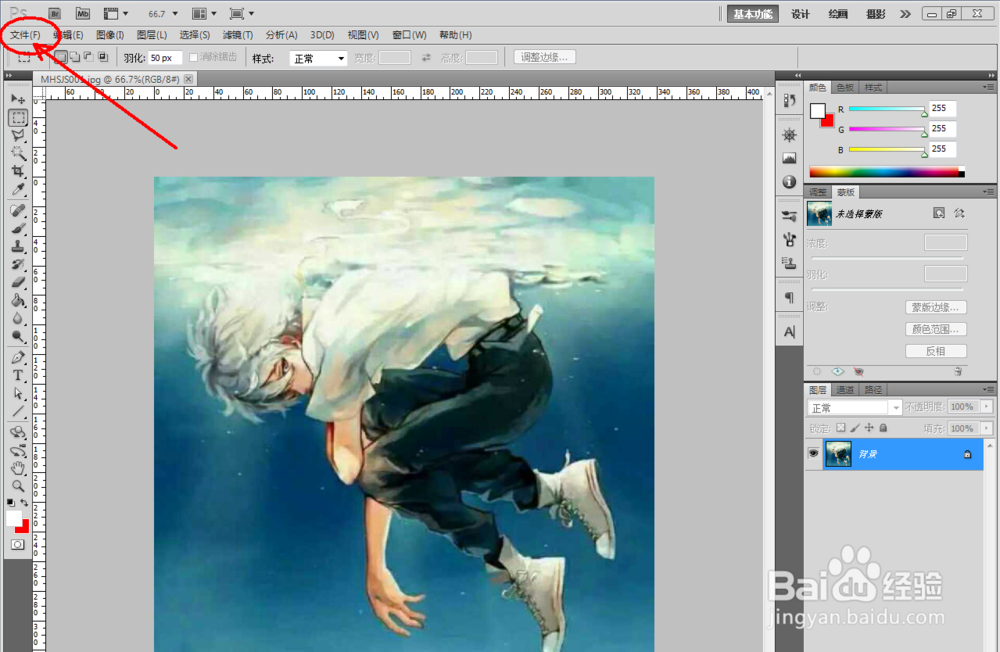The width and height of the screenshot is (1000, 652).
Task: Open the 图像(I) menu
Action: [110, 35]
